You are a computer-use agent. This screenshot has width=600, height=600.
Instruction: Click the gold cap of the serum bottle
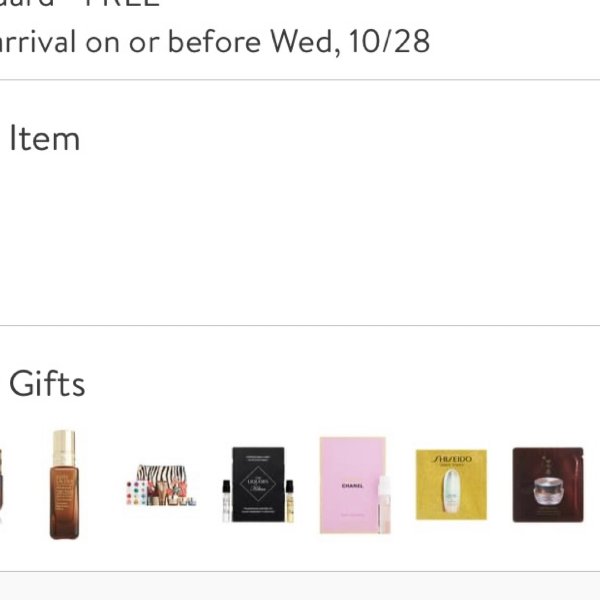tap(64, 443)
